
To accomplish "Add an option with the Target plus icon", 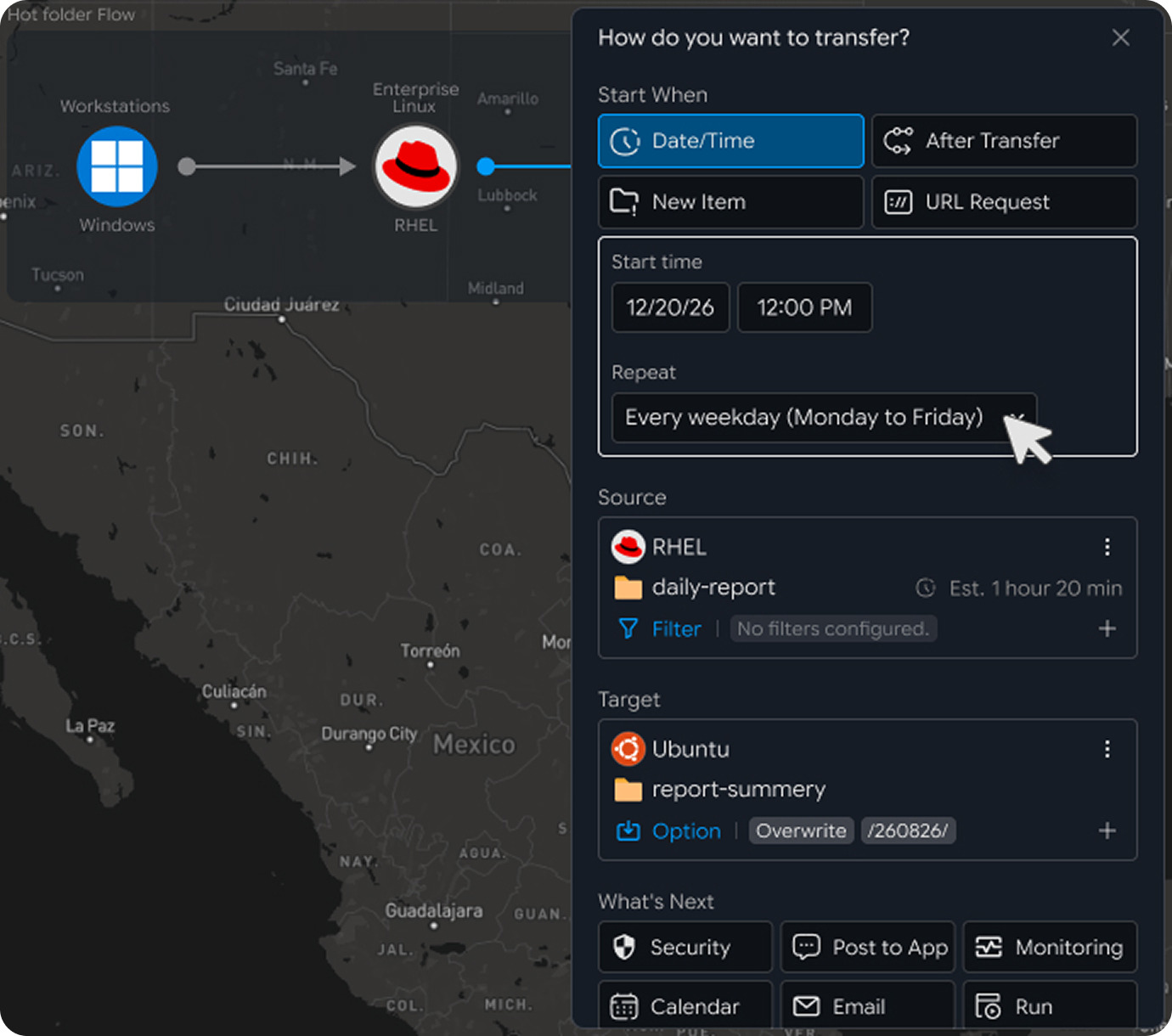I will click(1107, 830).
